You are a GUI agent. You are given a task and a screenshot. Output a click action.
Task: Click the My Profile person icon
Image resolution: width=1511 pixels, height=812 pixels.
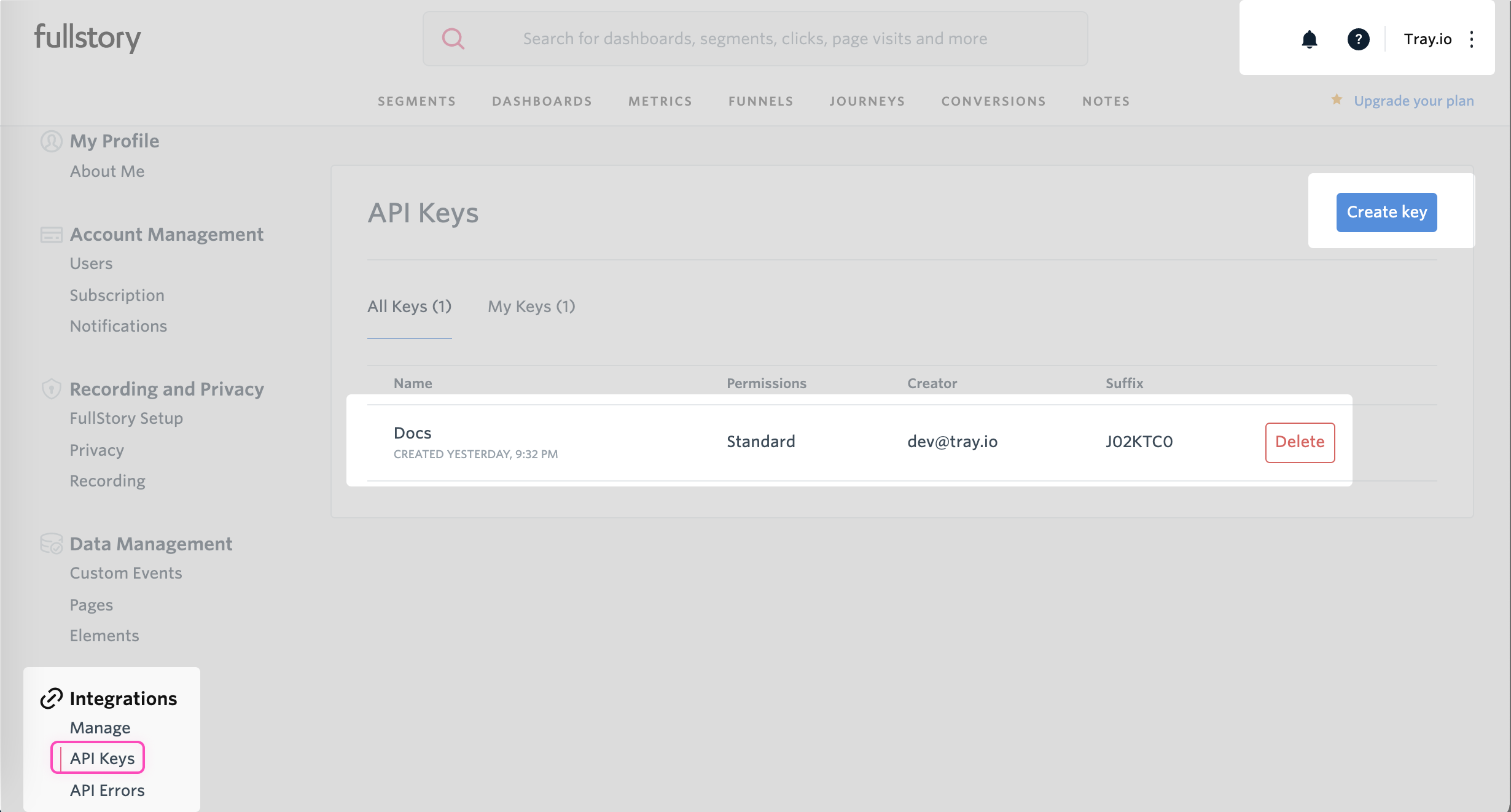51,141
